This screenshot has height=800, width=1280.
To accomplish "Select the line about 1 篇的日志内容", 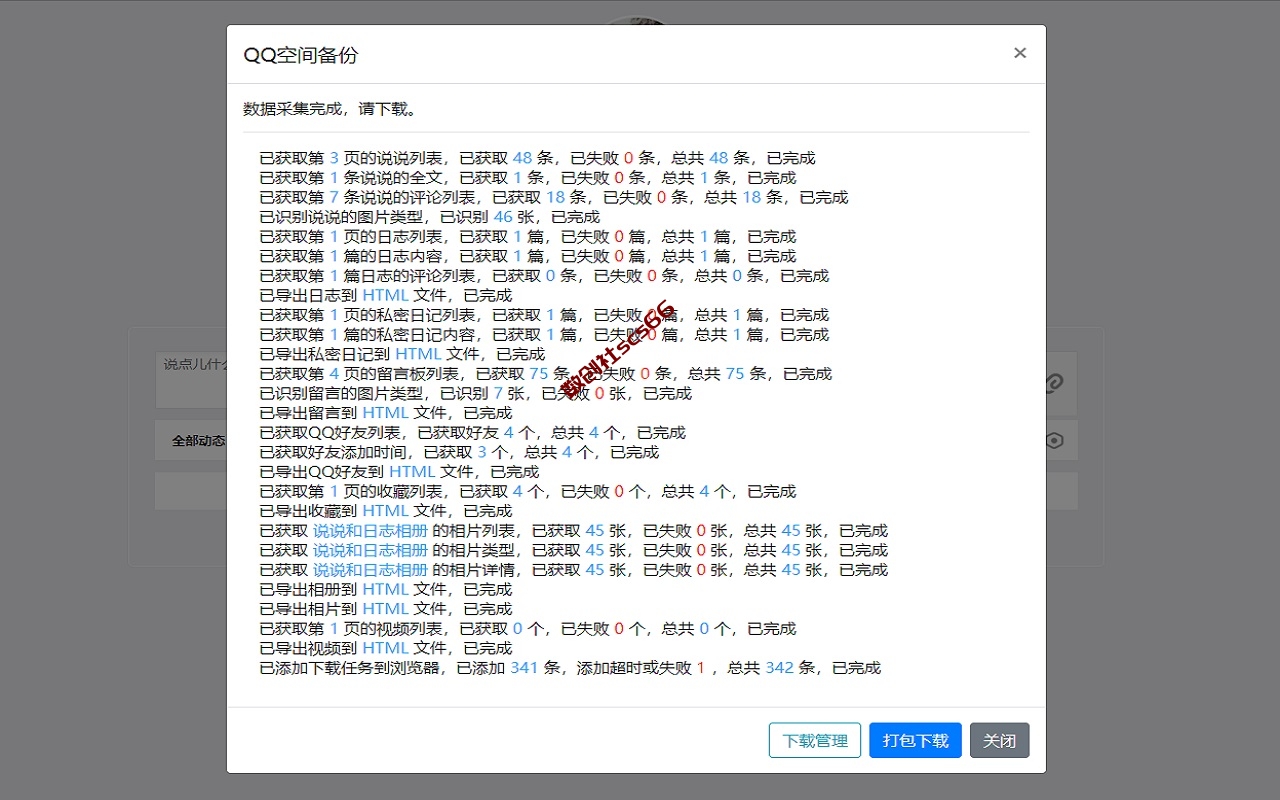I will [x=527, y=256].
